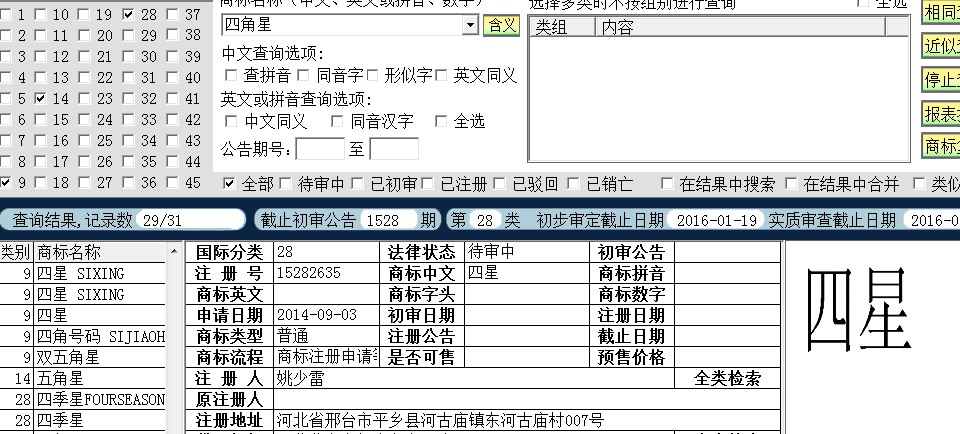
Task: Click the 报表 button
Action: 941,113
